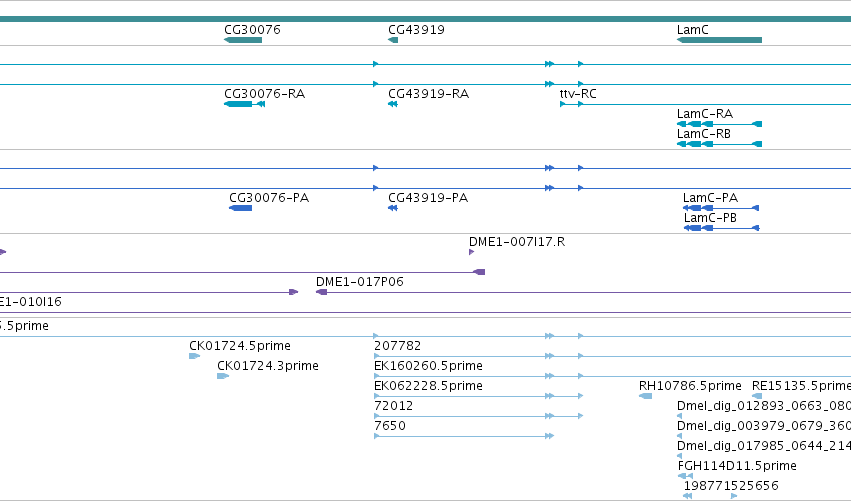
Task: Click the LamC gene label
Action: tap(693, 30)
